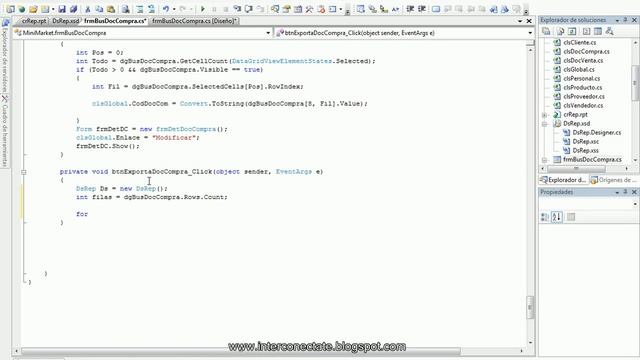Click Show All Files in Solution Explorer

(x=560, y=31)
